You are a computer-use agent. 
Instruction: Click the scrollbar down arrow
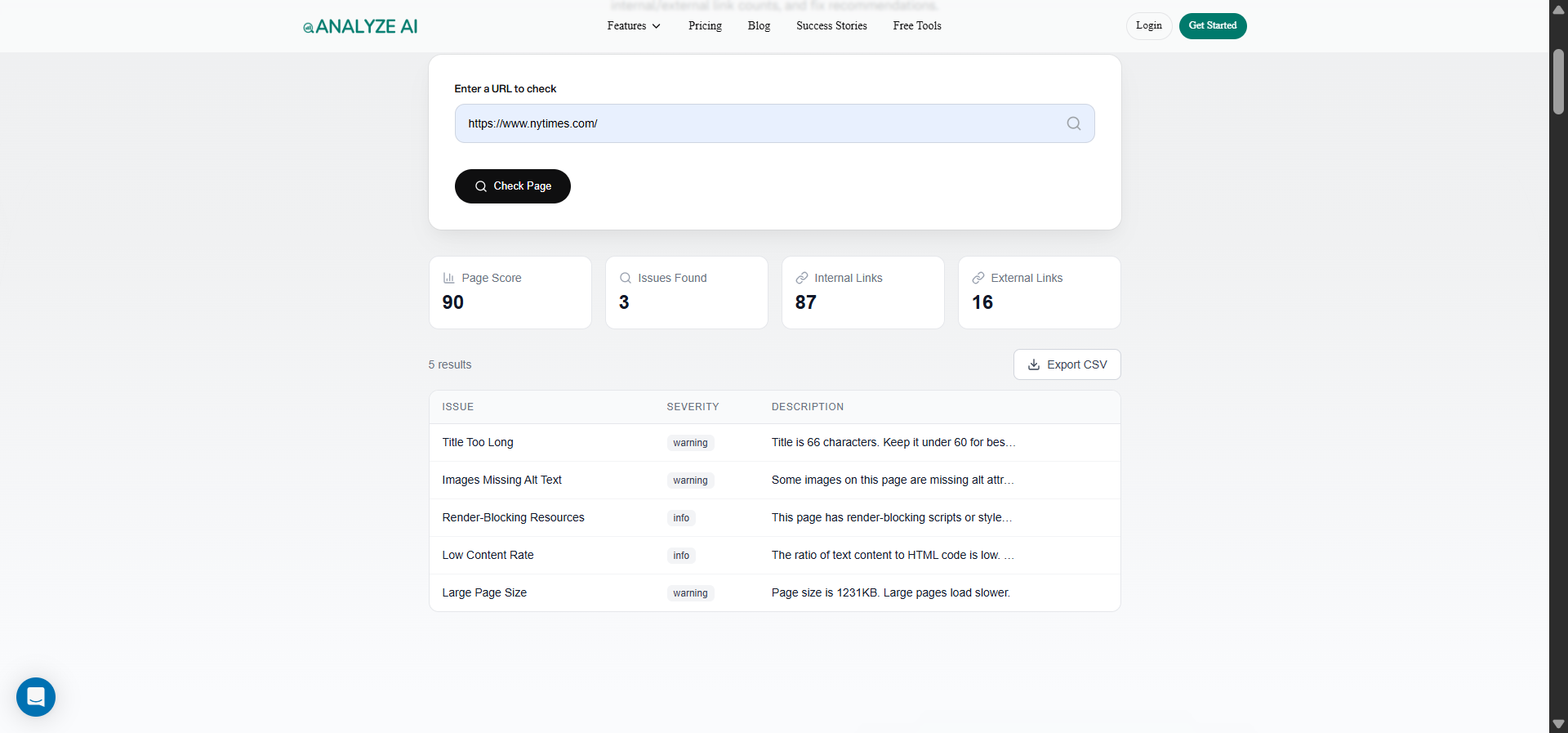(1558, 724)
